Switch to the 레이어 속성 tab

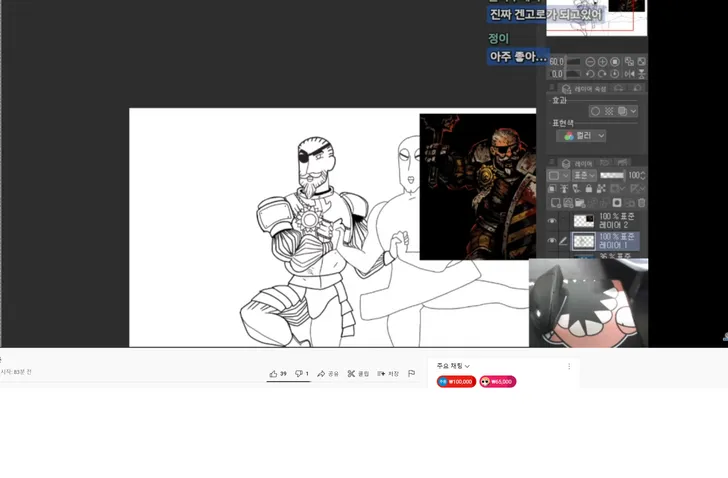[585, 89]
